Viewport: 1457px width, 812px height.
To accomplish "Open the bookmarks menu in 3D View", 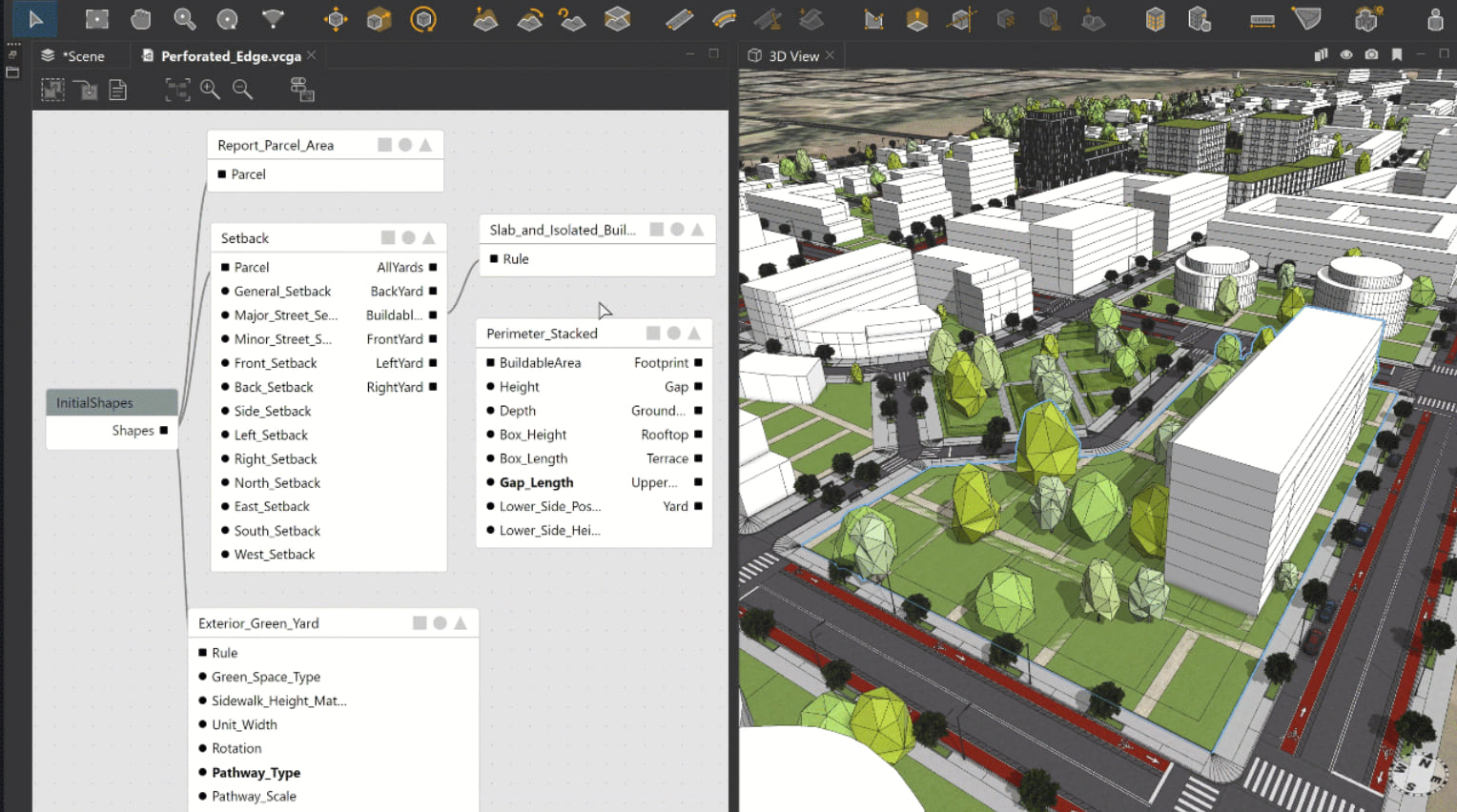I will 1397,55.
